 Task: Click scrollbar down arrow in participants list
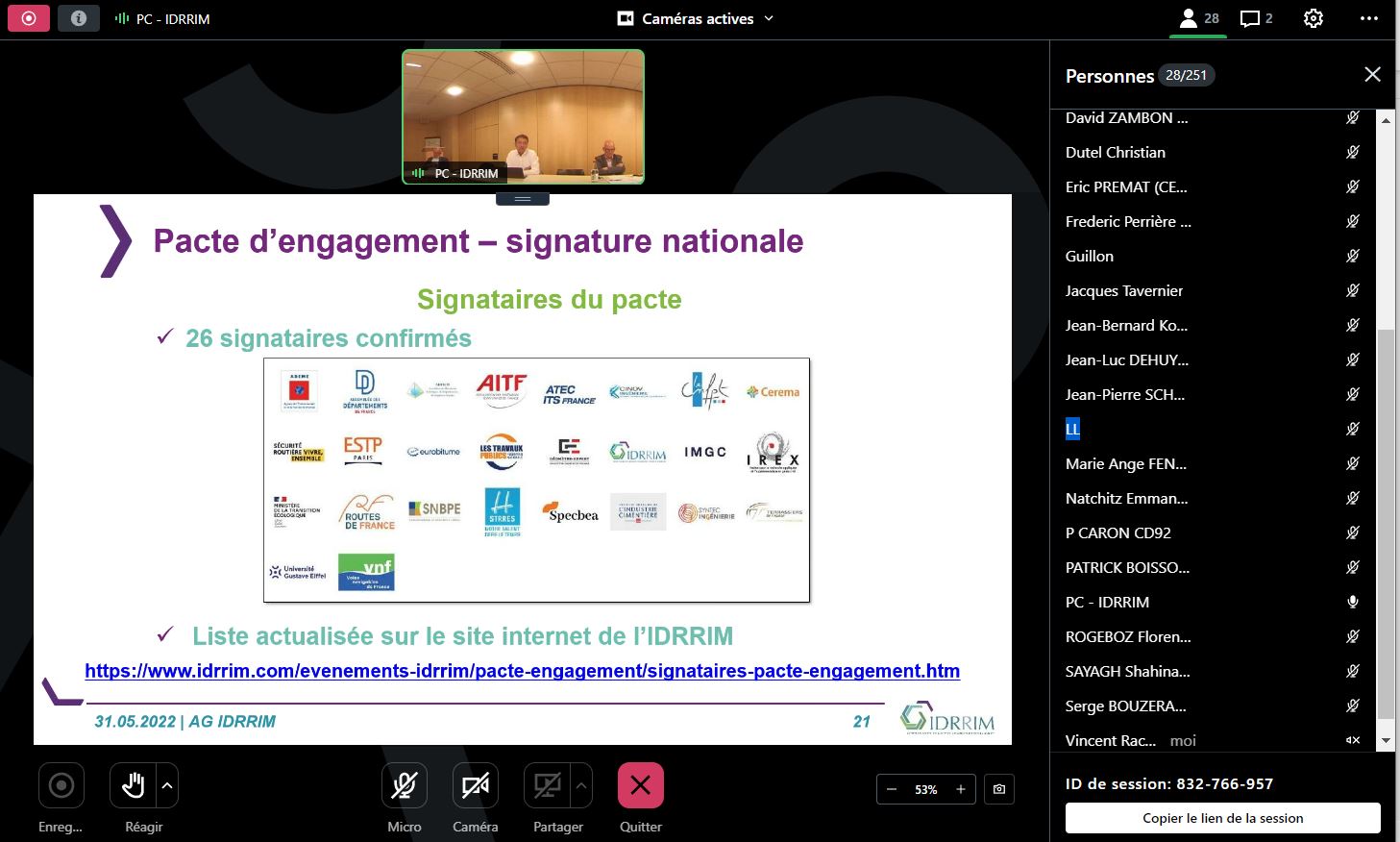[x=1385, y=741]
